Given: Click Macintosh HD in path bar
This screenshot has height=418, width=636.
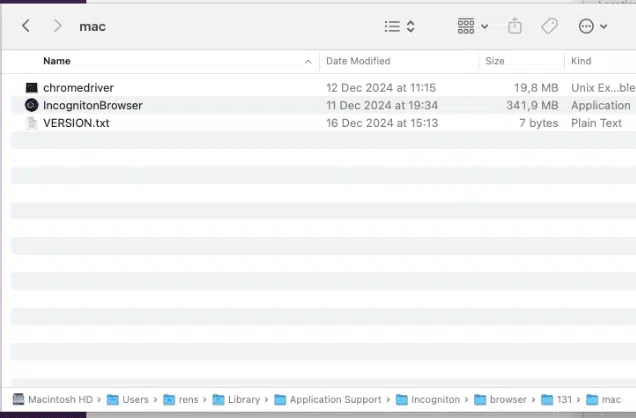Looking at the screenshot, I should click(x=59, y=400).
